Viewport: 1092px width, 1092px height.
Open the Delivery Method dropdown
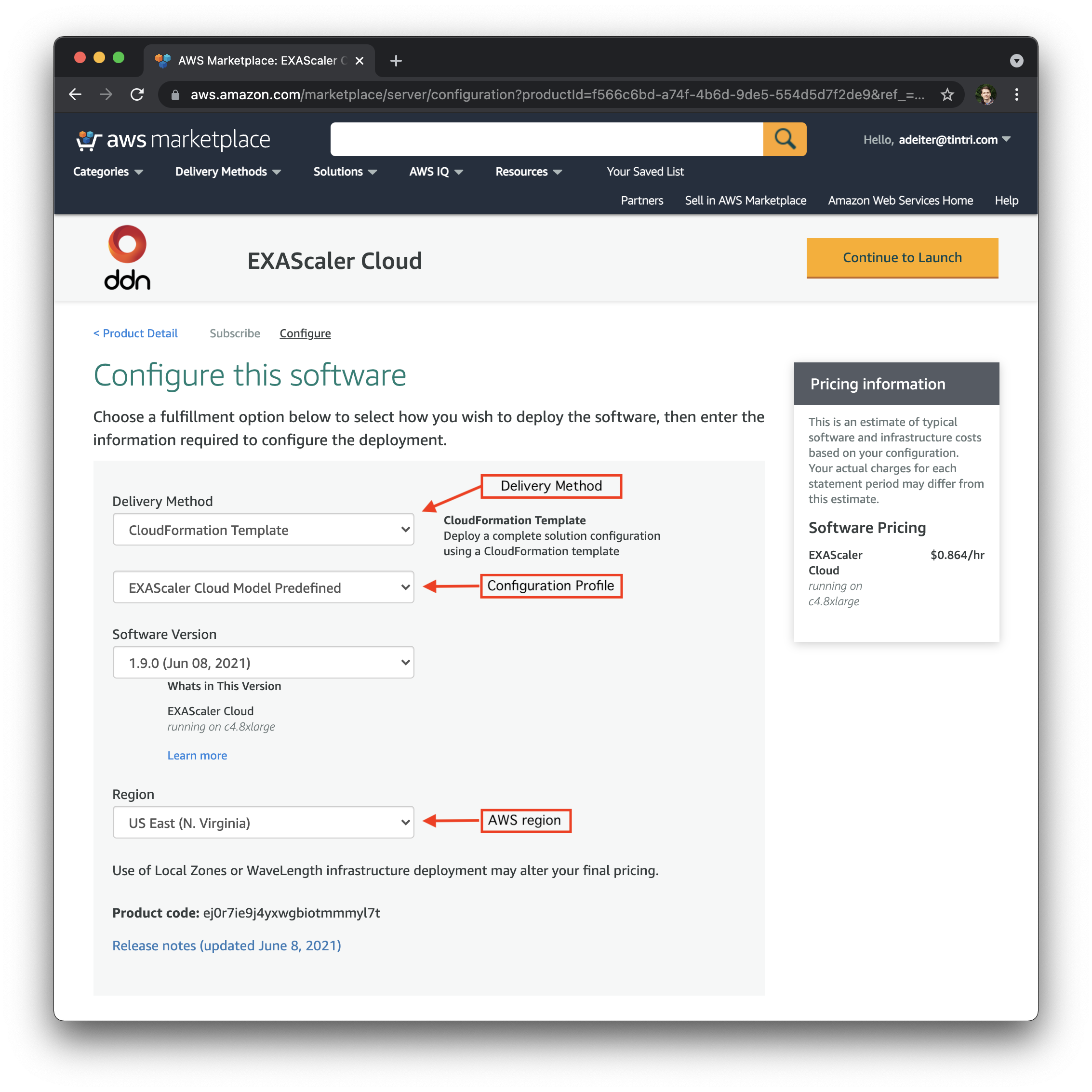tap(264, 530)
